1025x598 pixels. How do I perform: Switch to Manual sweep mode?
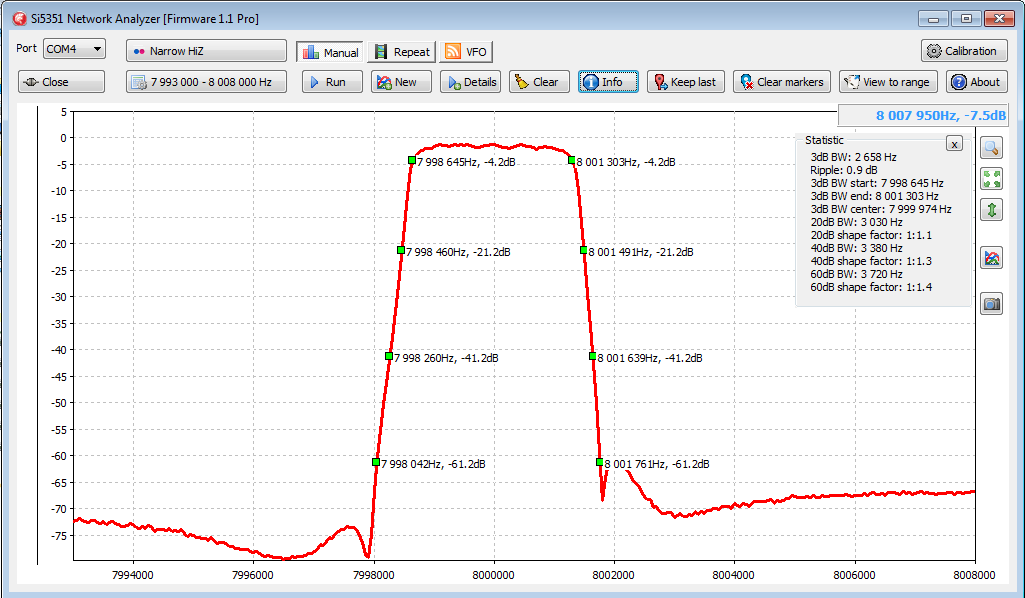click(x=329, y=52)
